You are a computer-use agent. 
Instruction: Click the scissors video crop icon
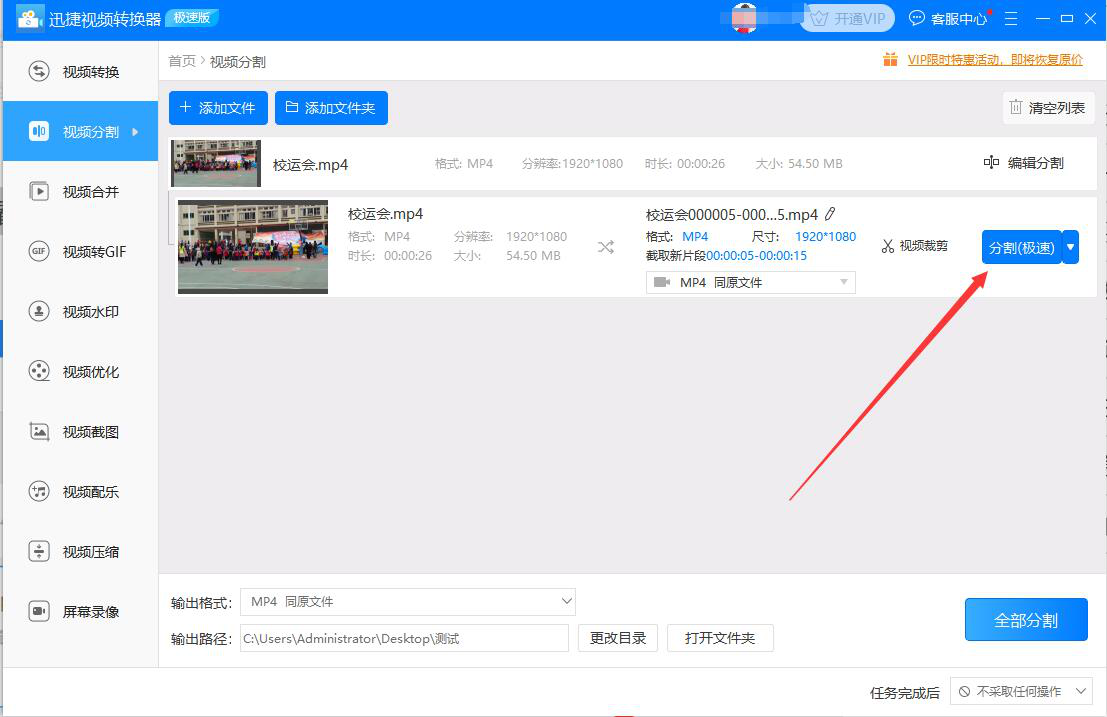pyautogui.click(x=888, y=246)
